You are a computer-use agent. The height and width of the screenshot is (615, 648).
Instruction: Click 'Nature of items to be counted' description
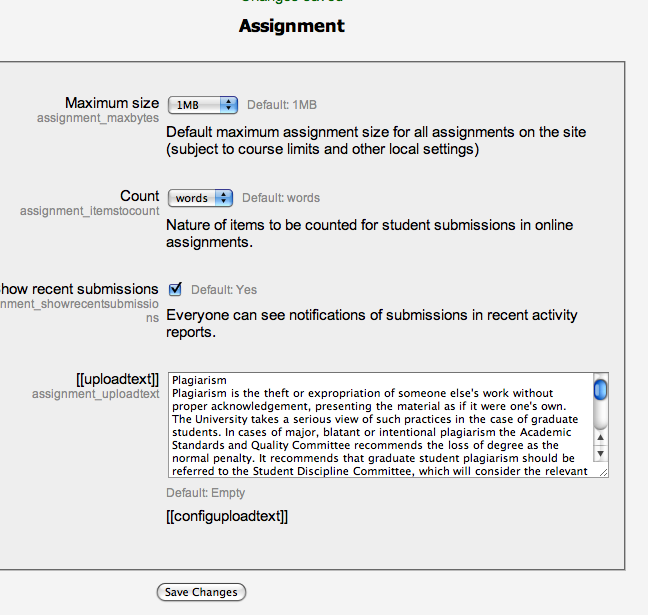(x=369, y=234)
